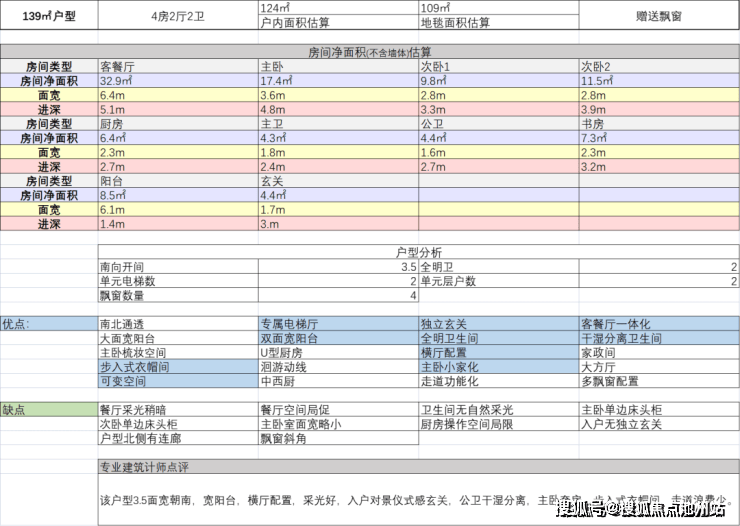Screen dimensions: 740x526
Task: Select the '11.5㎡' area cell
Action: [x=659, y=80]
